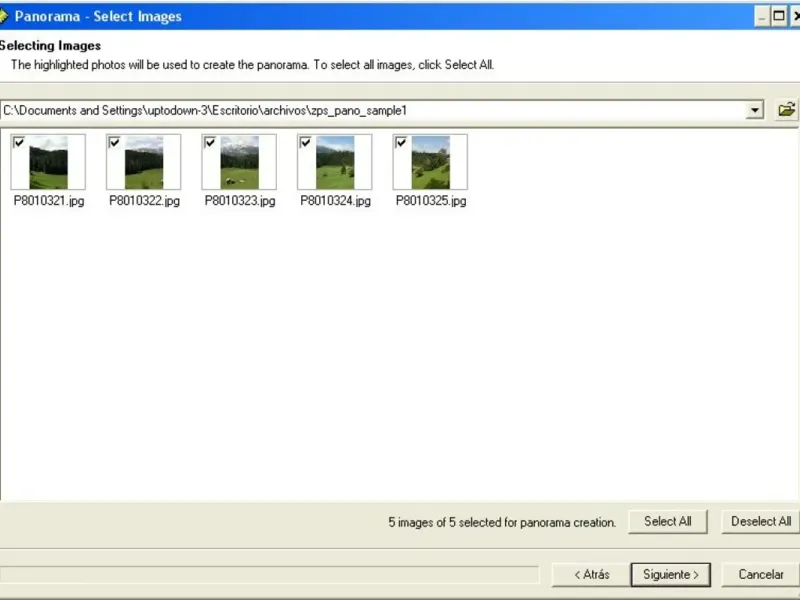Go back with the Atrás button
800x600 pixels.
591,574
